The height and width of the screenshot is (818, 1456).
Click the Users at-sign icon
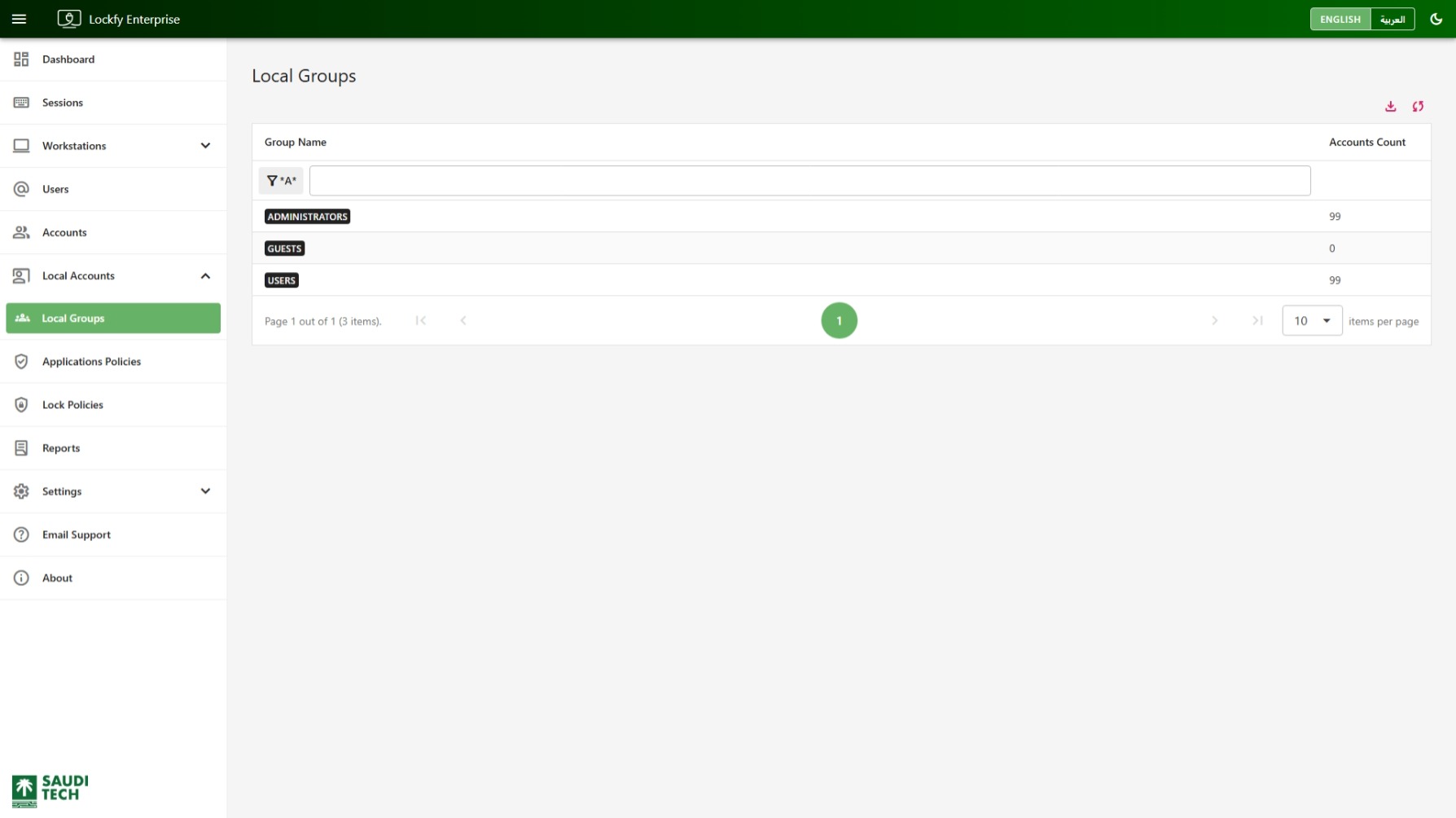(x=21, y=189)
